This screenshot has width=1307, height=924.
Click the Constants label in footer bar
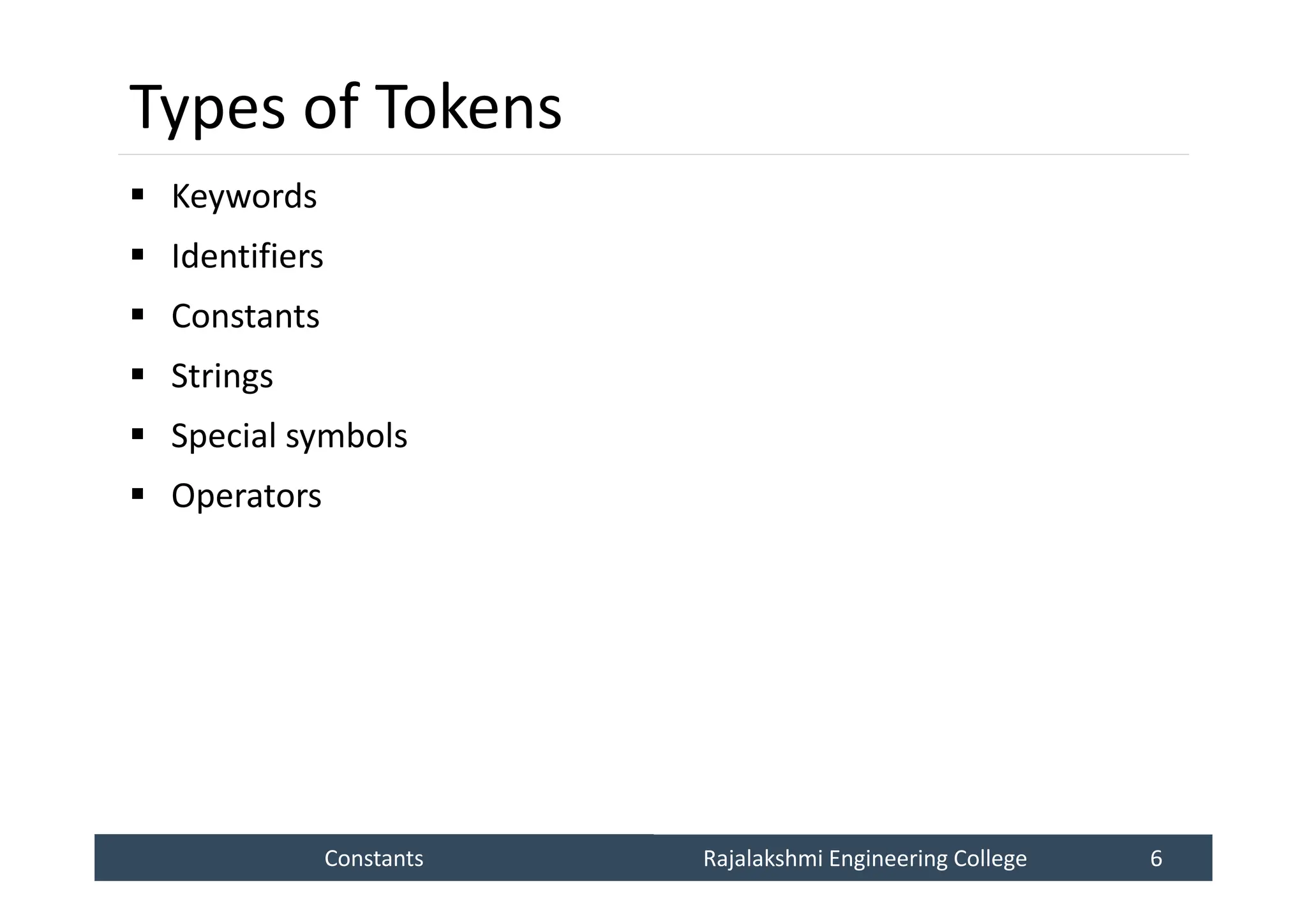[373, 858]
